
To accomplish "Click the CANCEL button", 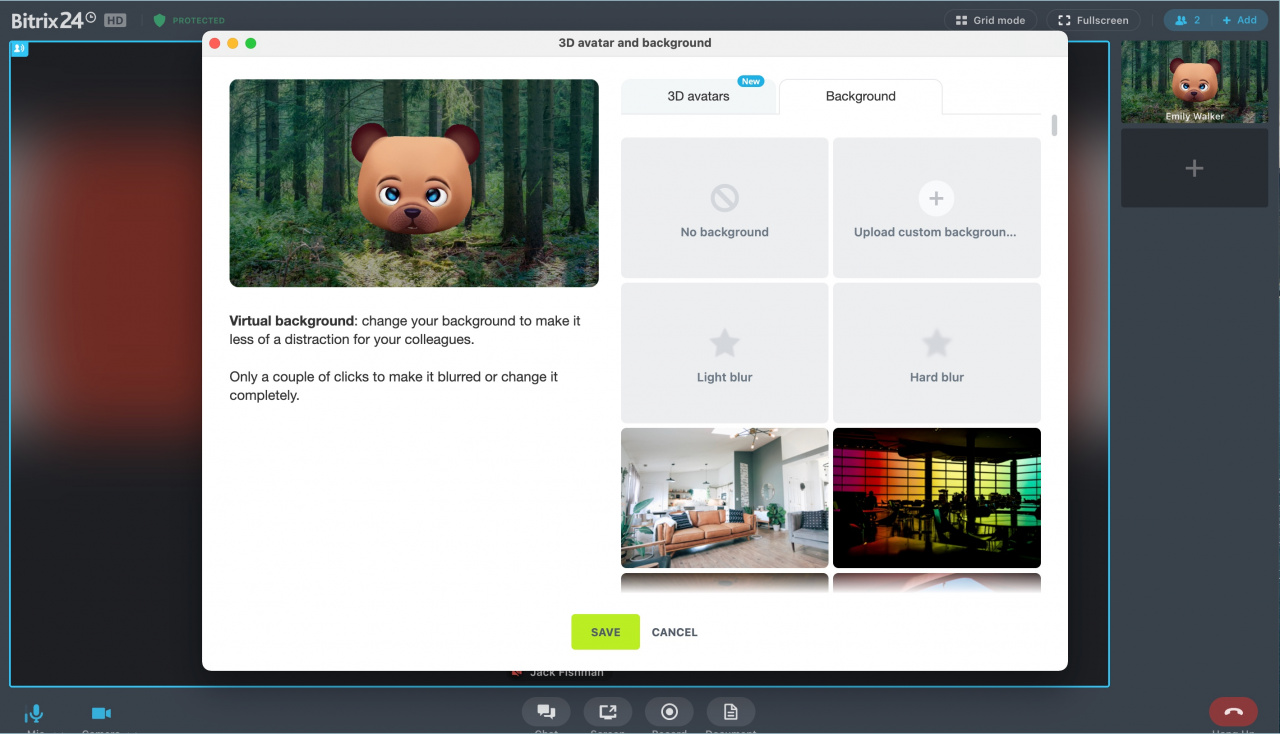I will point(675,632).
